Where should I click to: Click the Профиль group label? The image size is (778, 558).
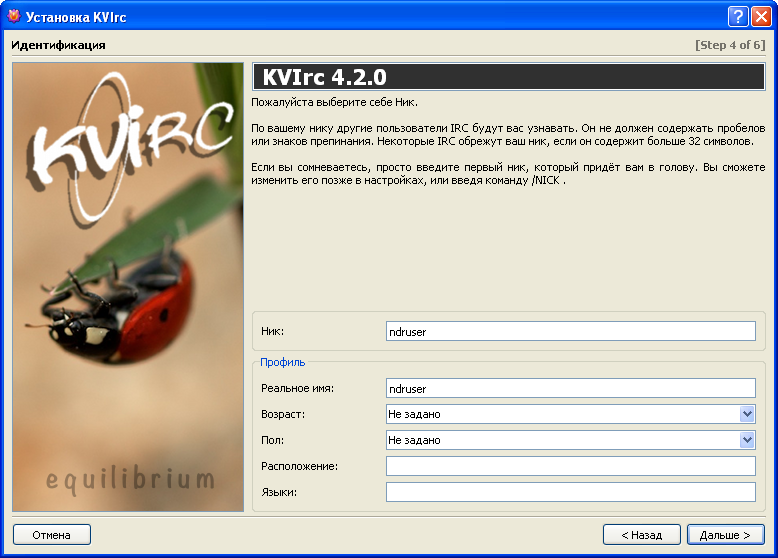283,362
